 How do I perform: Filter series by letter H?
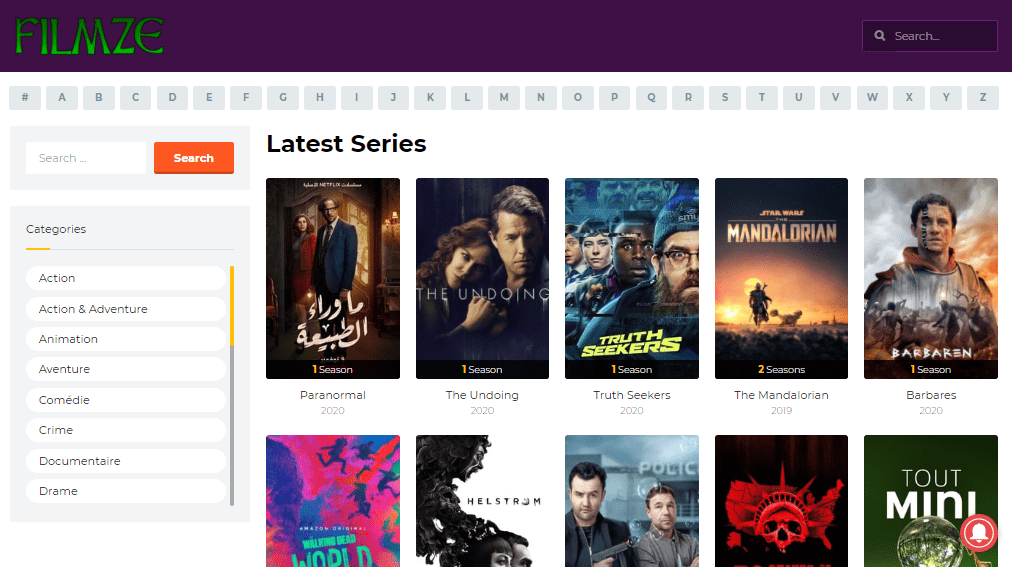[x=319, y=97]
